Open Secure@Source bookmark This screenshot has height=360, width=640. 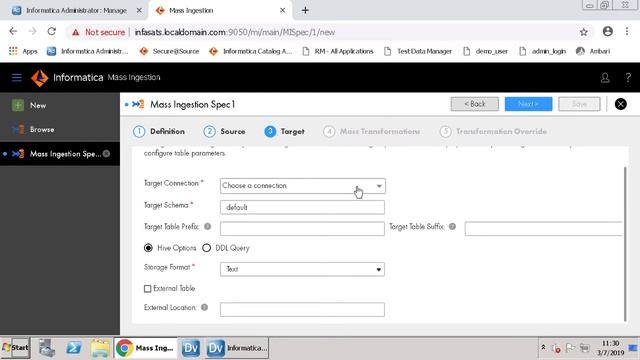click(169, 51)
